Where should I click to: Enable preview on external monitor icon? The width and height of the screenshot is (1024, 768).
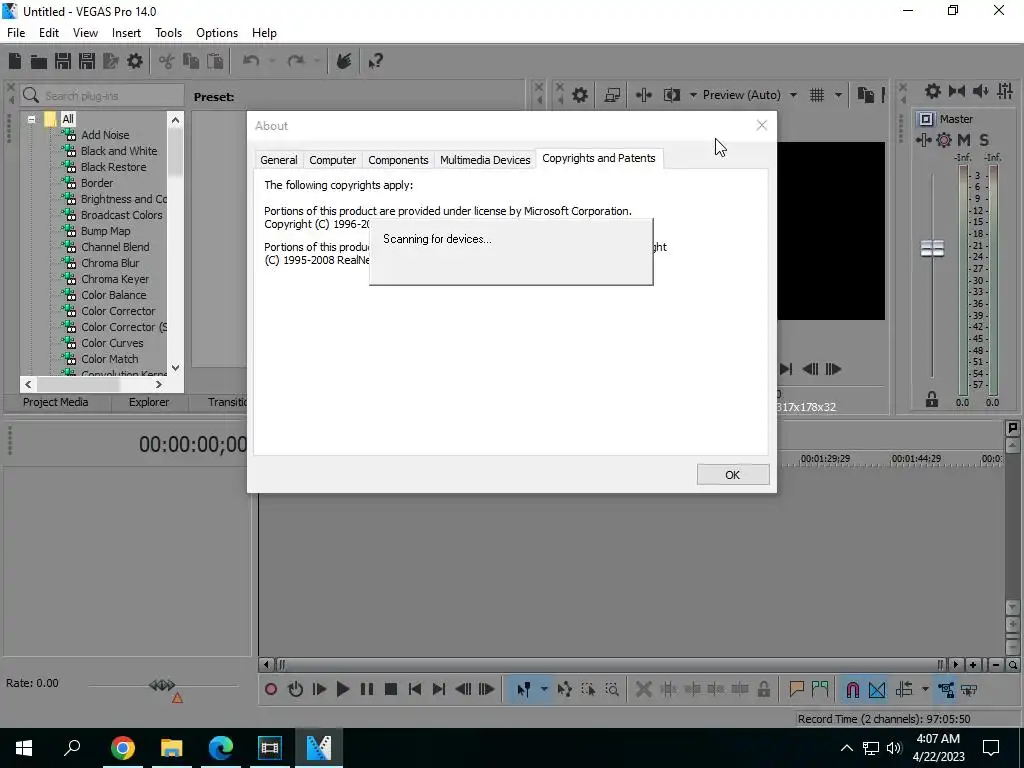(x=612, y=95)
